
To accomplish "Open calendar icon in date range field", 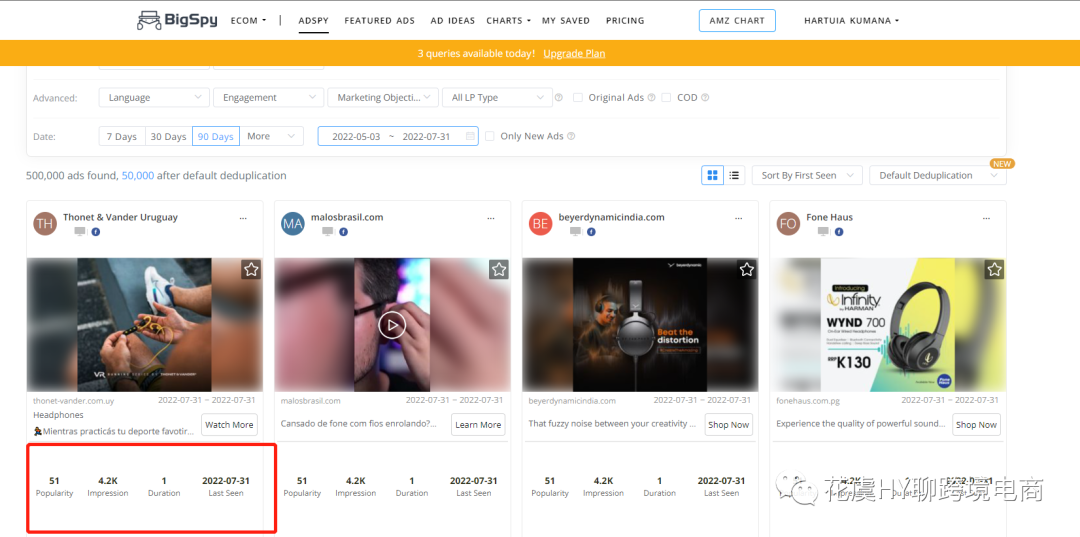I will click(x=470, y=137).
